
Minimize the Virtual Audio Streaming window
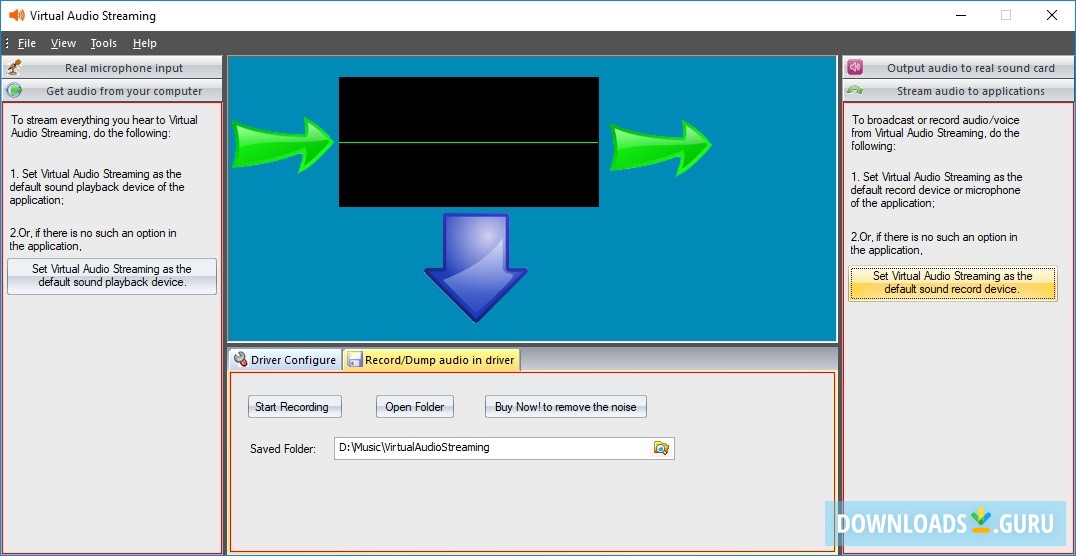click(x=960, y=15)
